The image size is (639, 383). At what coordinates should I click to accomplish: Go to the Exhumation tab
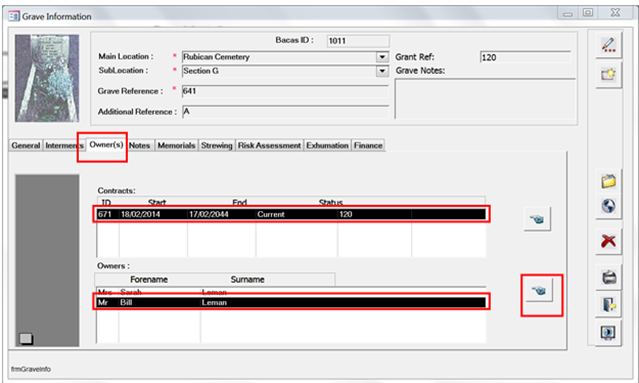pos(327,145)
